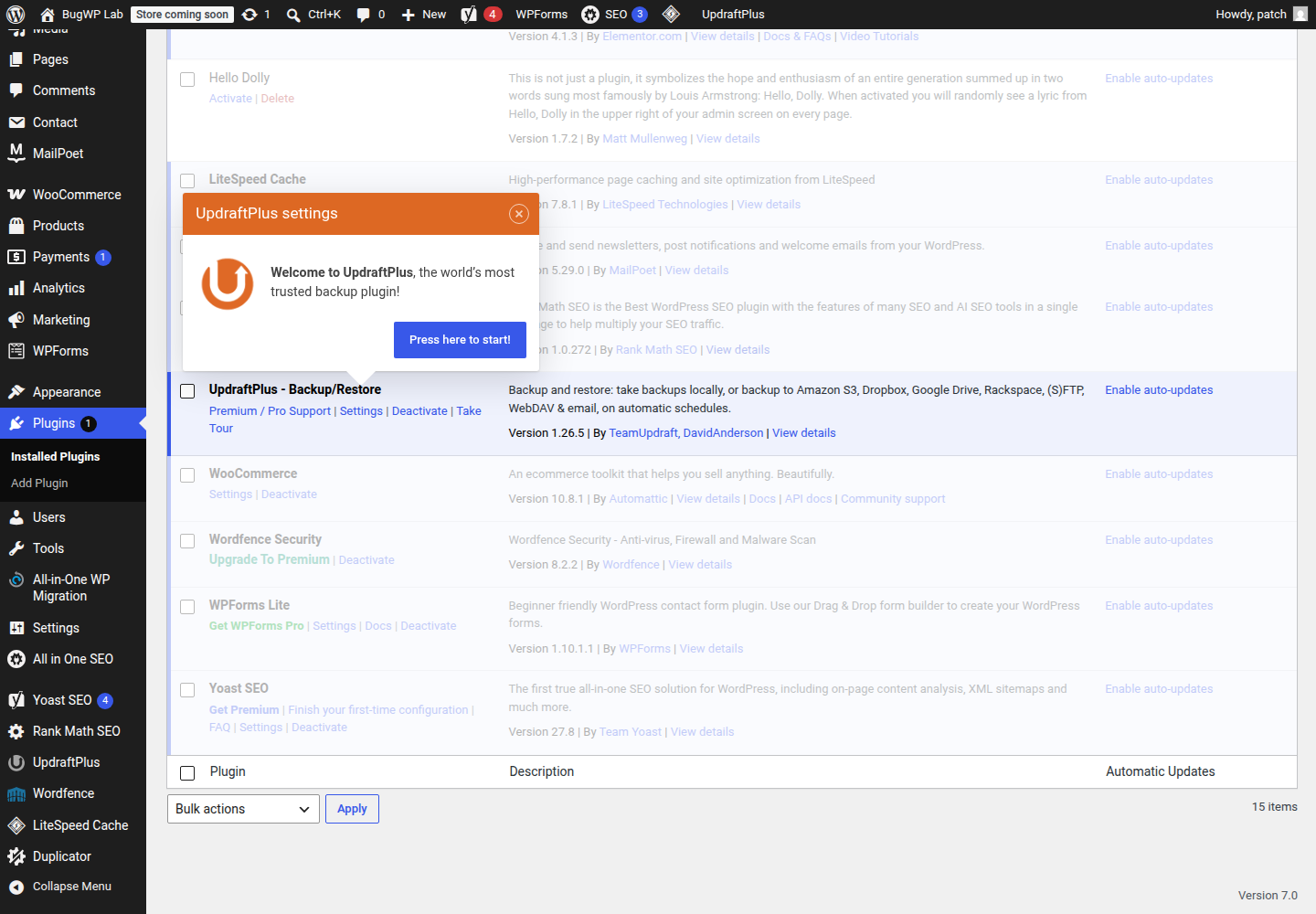
Task: Open the Yoast icon in admin bar
Action: (469, 15)
